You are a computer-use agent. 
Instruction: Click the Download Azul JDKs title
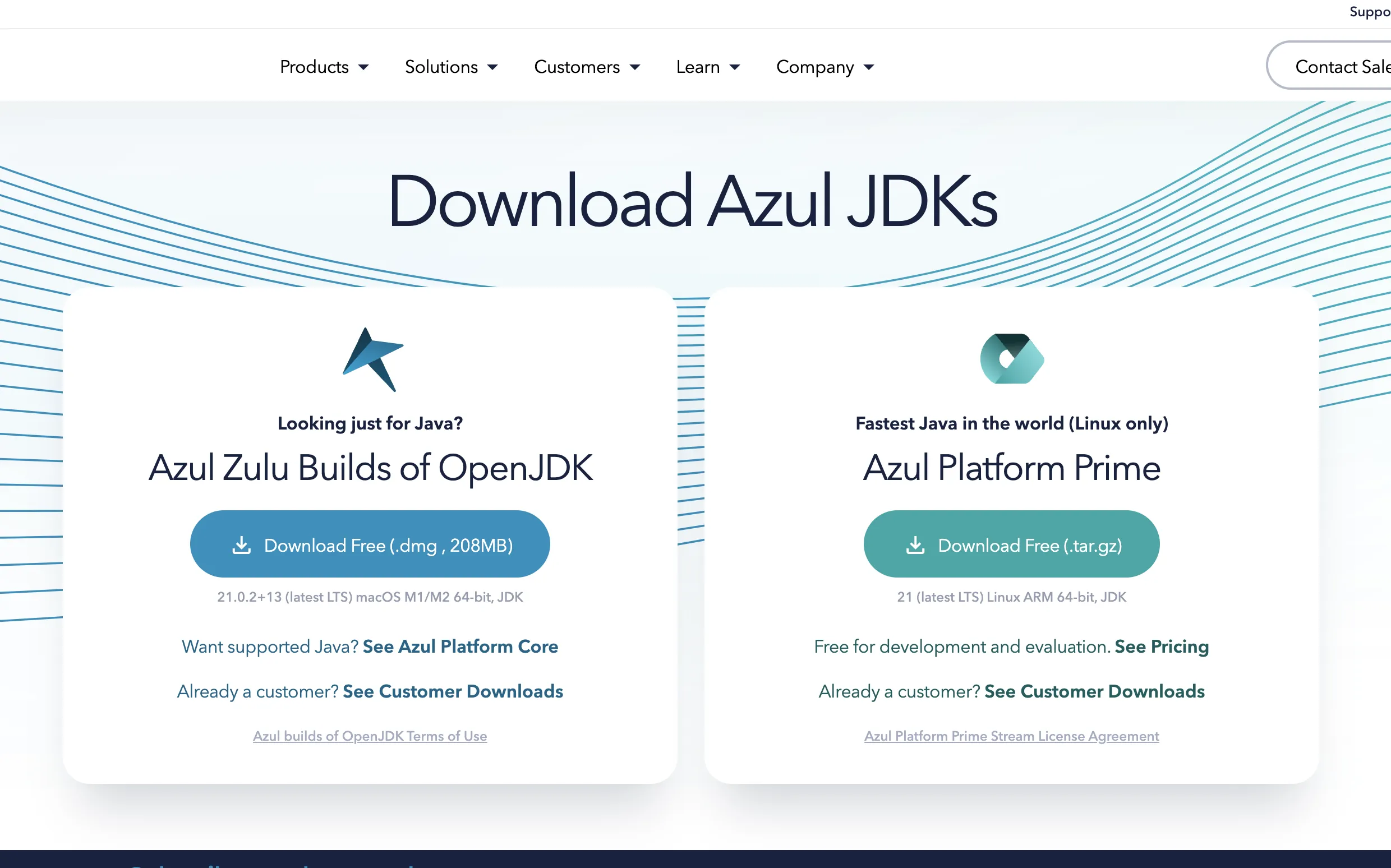(693, 201)
